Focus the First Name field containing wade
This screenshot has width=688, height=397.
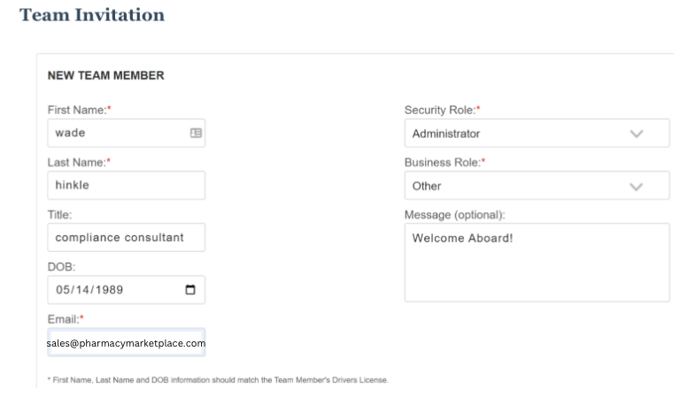click(x=126, y=133)
